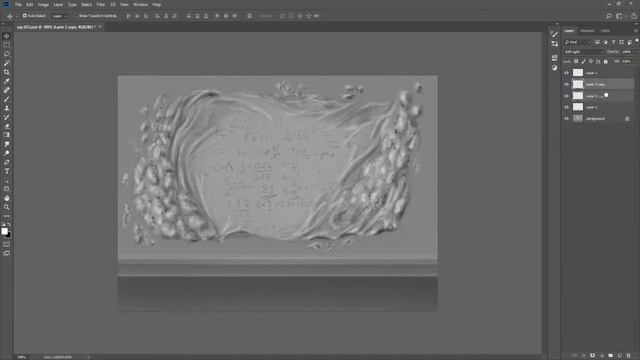Open the Auto-Select Layer dropdown
This screenshot has height=360, width=640.
click(60, 16)
